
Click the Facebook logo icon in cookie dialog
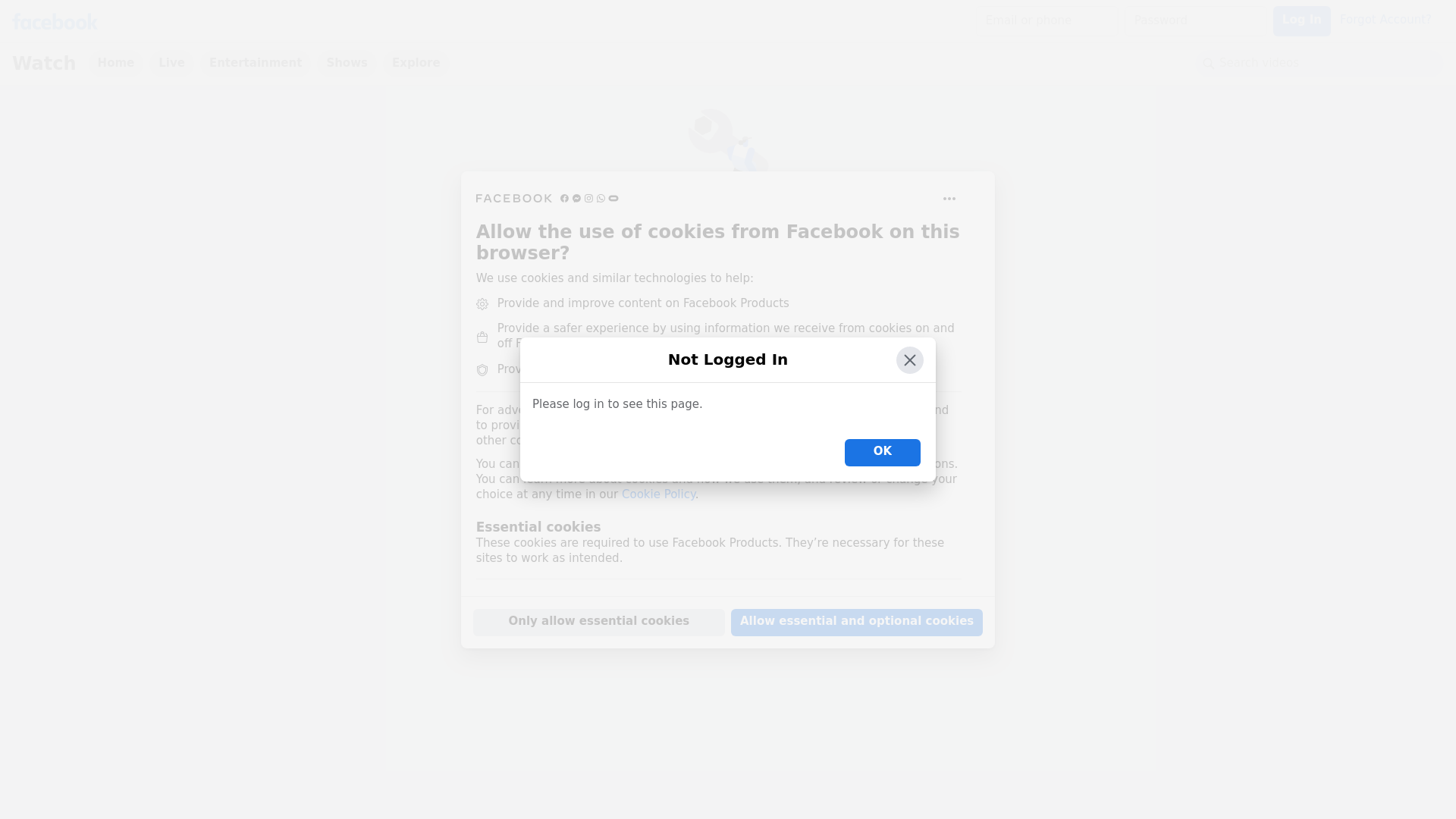(564, 199)
